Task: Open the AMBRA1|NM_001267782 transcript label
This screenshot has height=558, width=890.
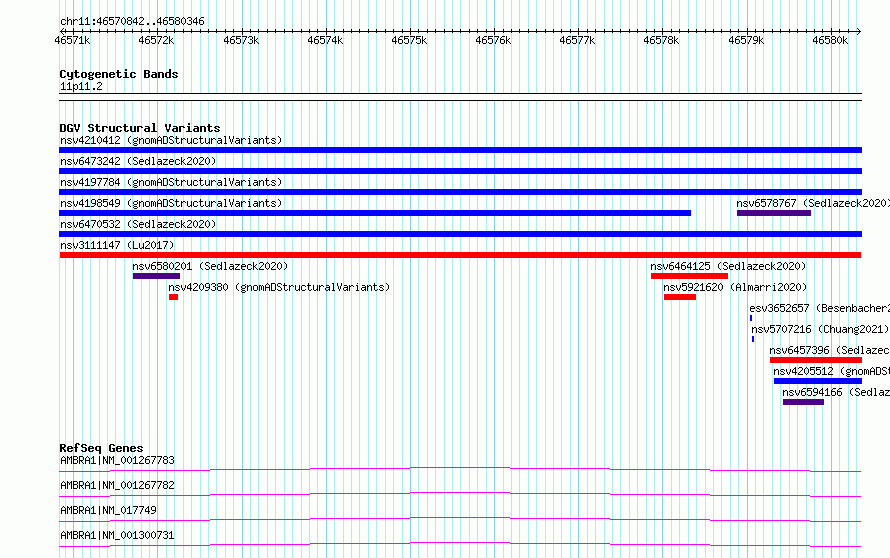Action: 117,485
